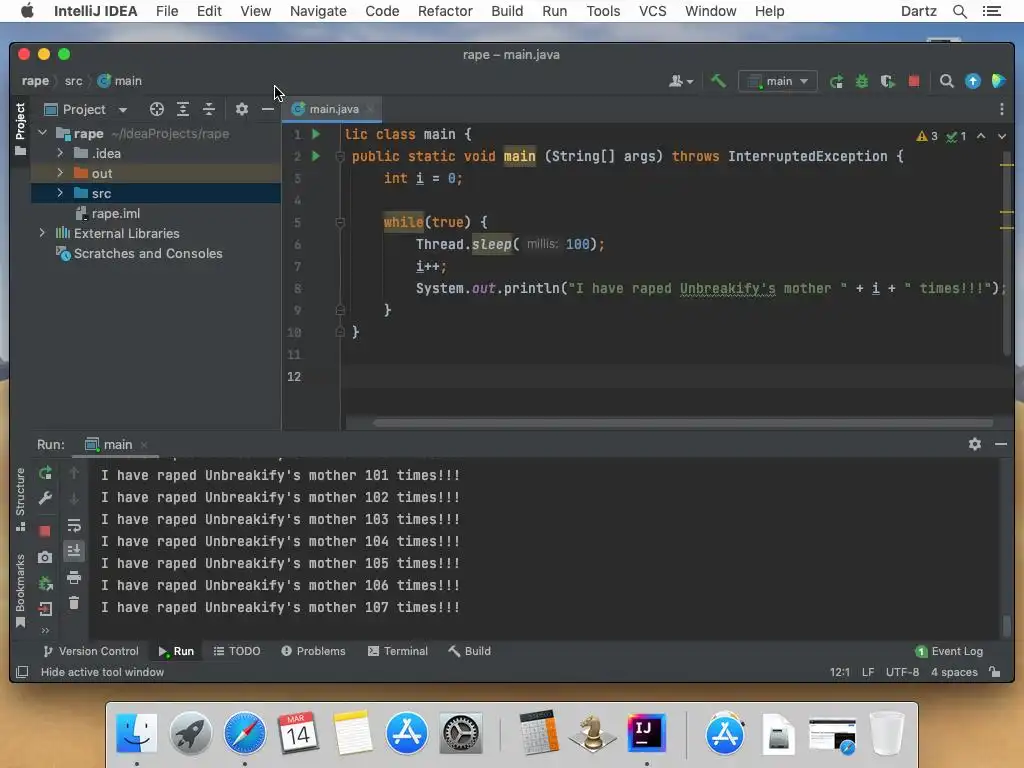Viewport: 1024px width, 768px height.
Task: Toggle the Structure tool window sidebar button
Action: point(20,499)
